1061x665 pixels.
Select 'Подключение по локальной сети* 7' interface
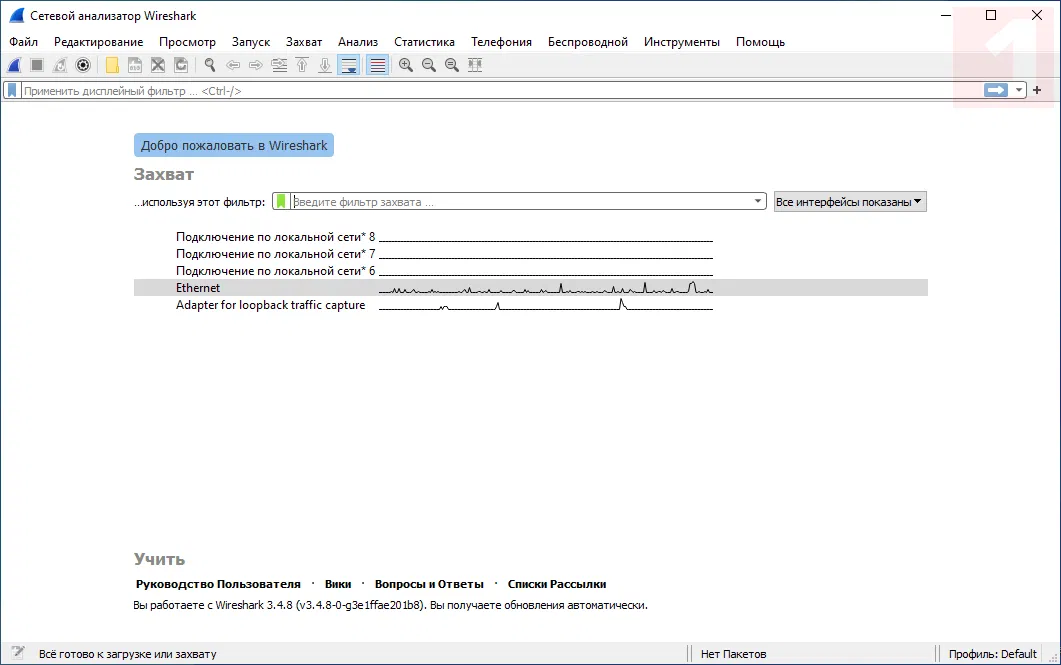[x=530, y=254]
